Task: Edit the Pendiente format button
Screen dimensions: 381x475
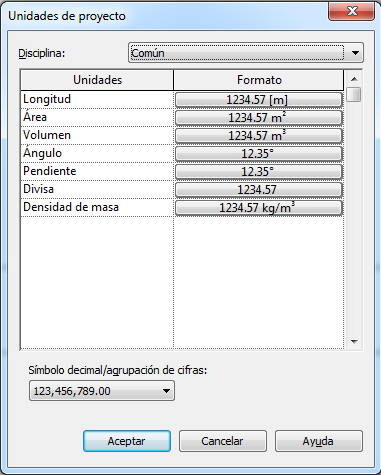Action: click(259, 172)
